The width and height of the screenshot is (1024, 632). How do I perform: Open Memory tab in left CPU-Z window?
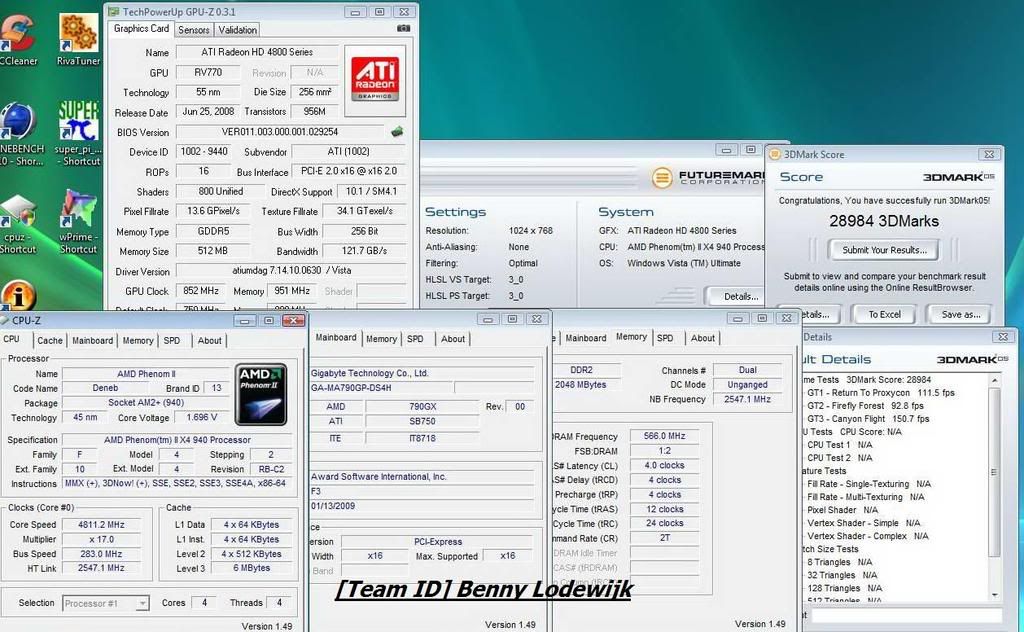(x=138, y=341)
